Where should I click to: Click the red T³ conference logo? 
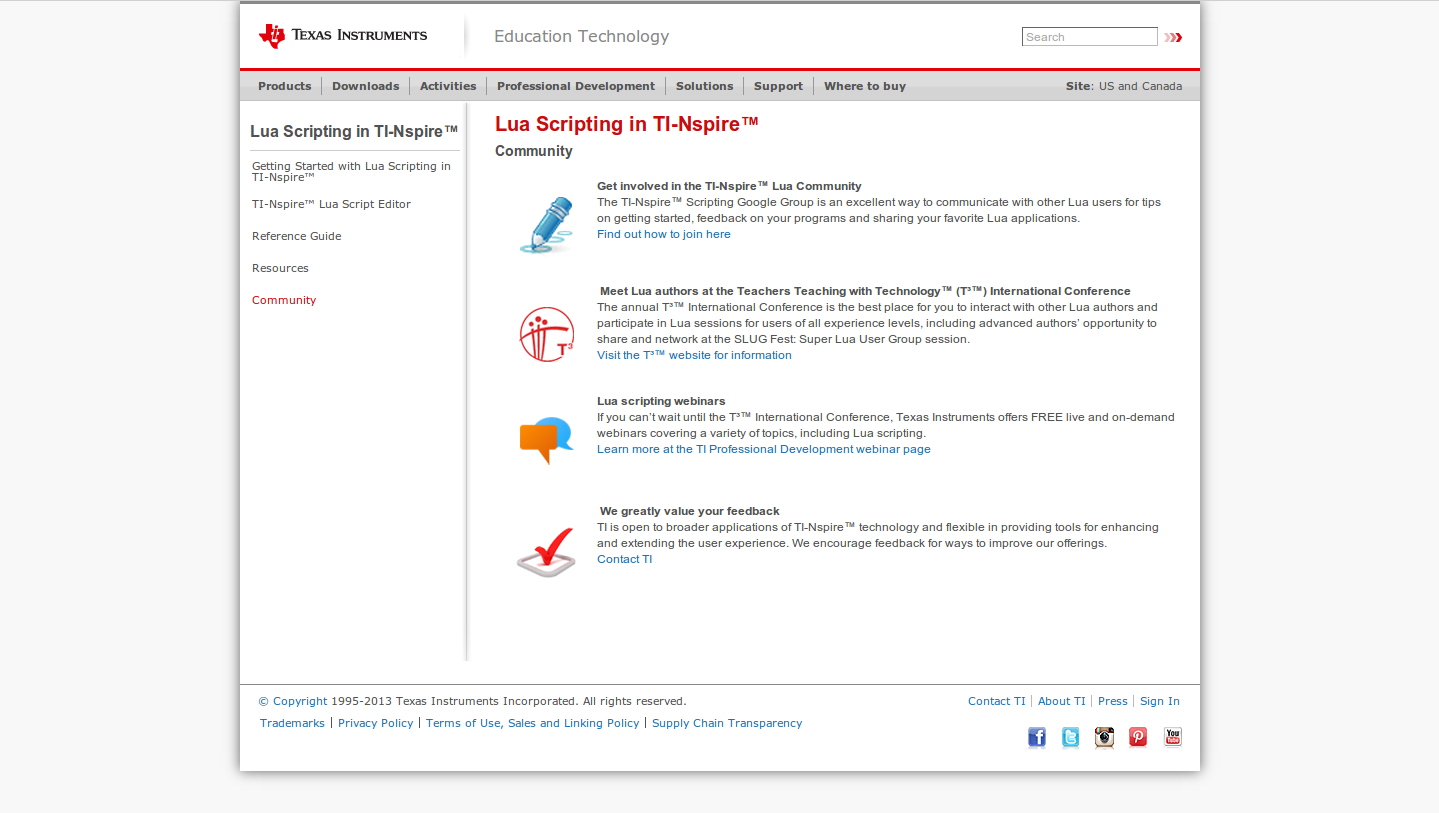click(x=547, y=334)
